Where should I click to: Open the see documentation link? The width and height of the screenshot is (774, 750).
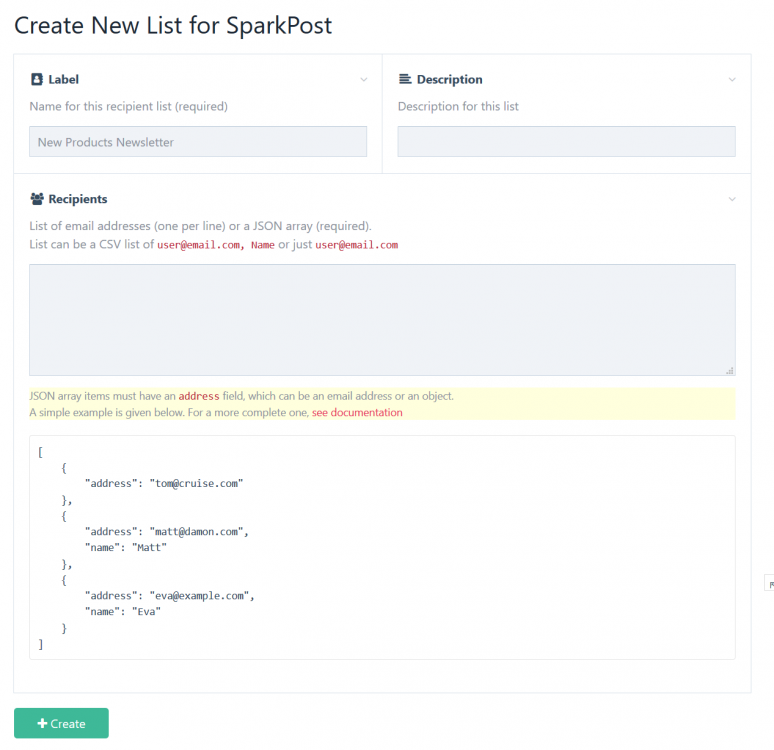click(x=357, y=412)
